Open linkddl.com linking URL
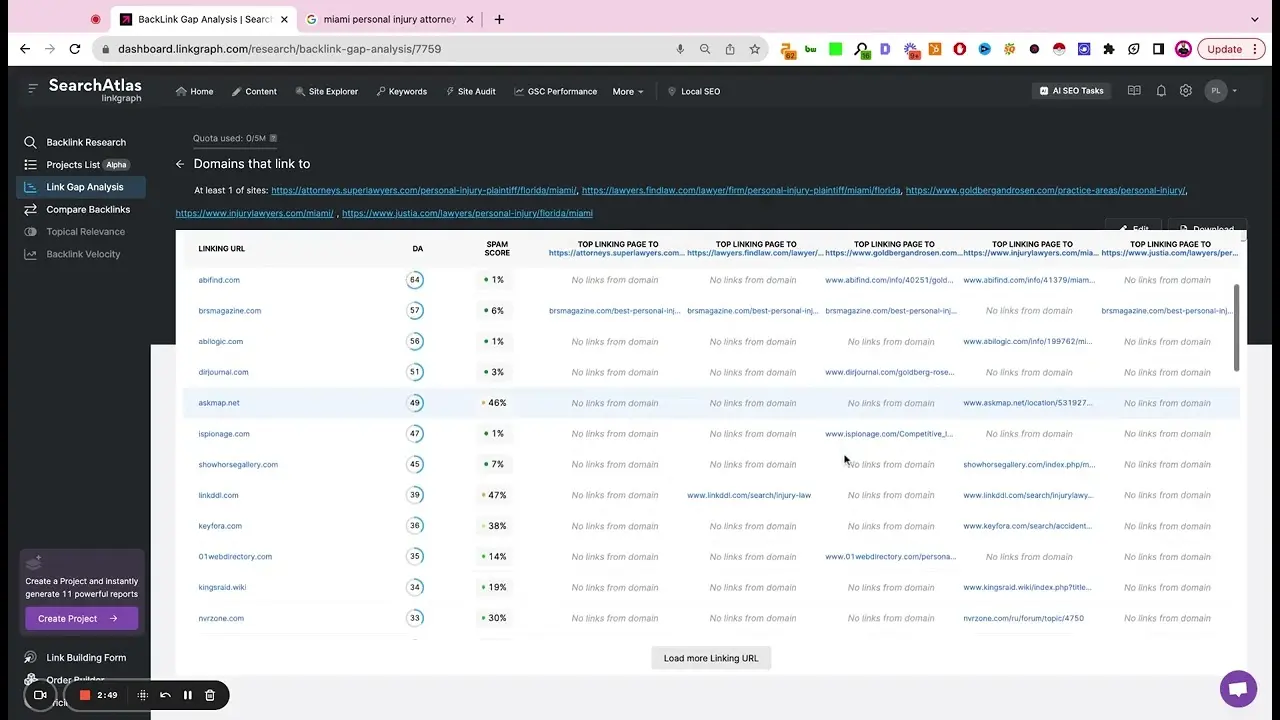Viewport: 1280px width, 720px height. click(218, 495)
